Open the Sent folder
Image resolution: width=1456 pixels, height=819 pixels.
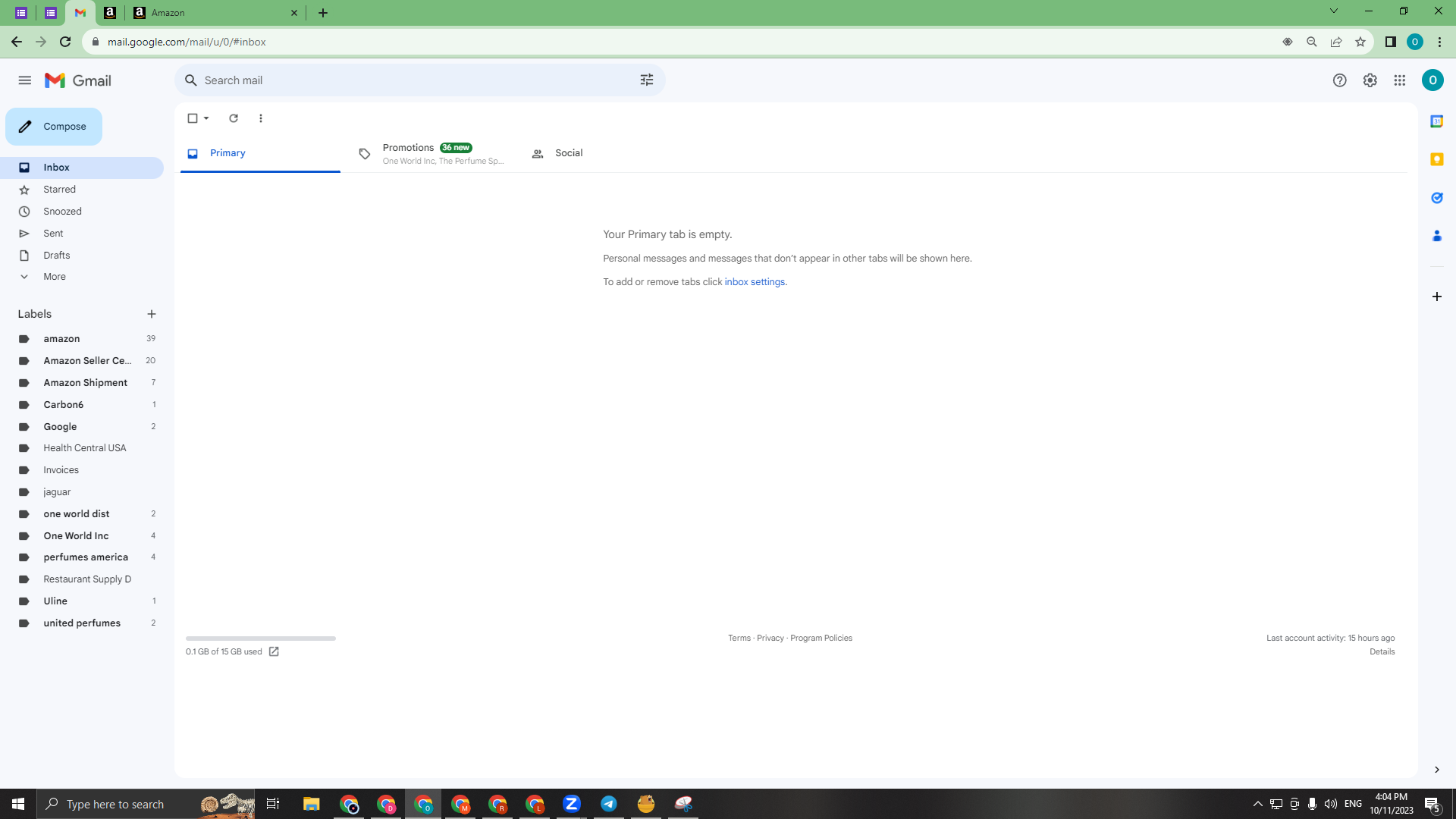(53, 234)
